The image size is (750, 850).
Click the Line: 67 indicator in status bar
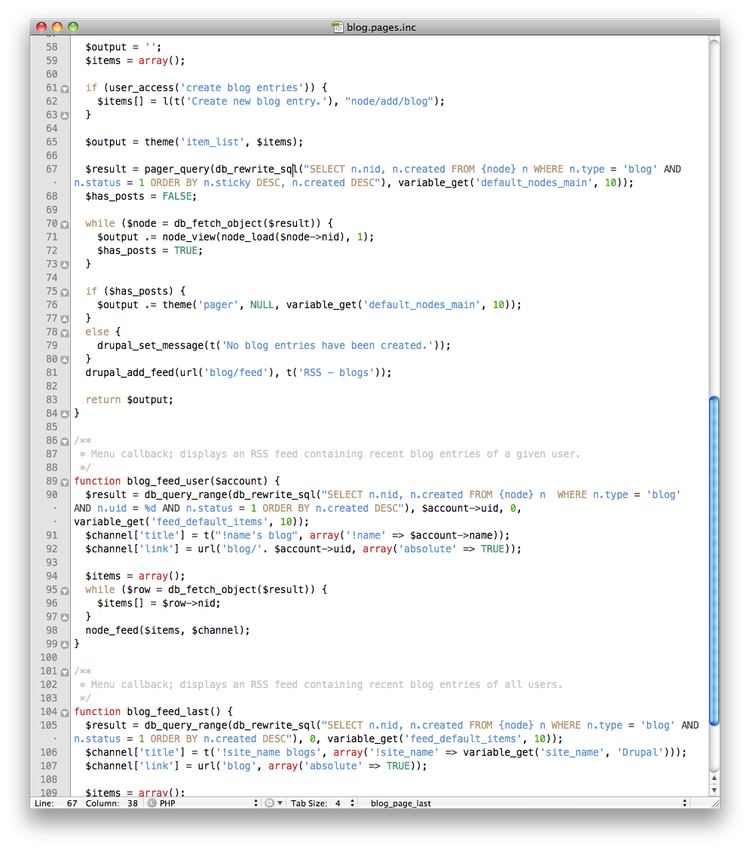click(x=56, y=803)
